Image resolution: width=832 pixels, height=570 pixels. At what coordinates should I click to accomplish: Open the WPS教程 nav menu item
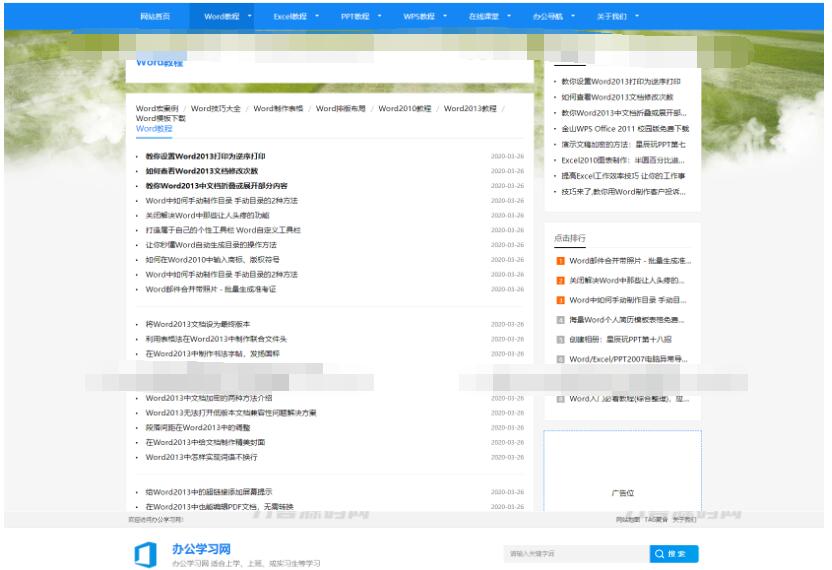click(x=419, y=16)
